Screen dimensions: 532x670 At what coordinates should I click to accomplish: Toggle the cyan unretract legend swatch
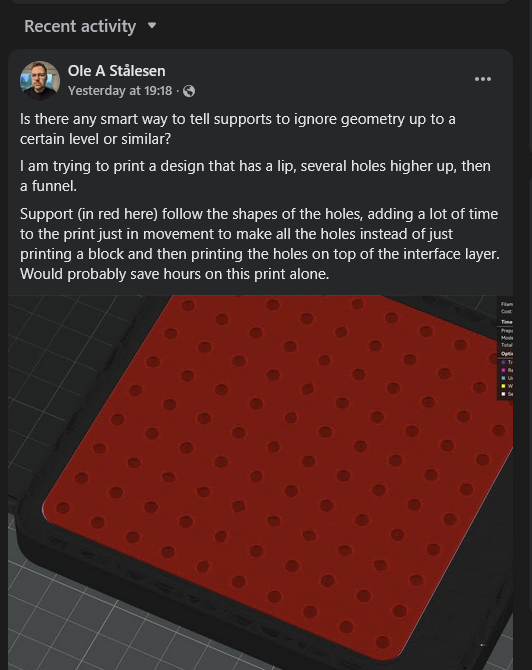point(503,378)
